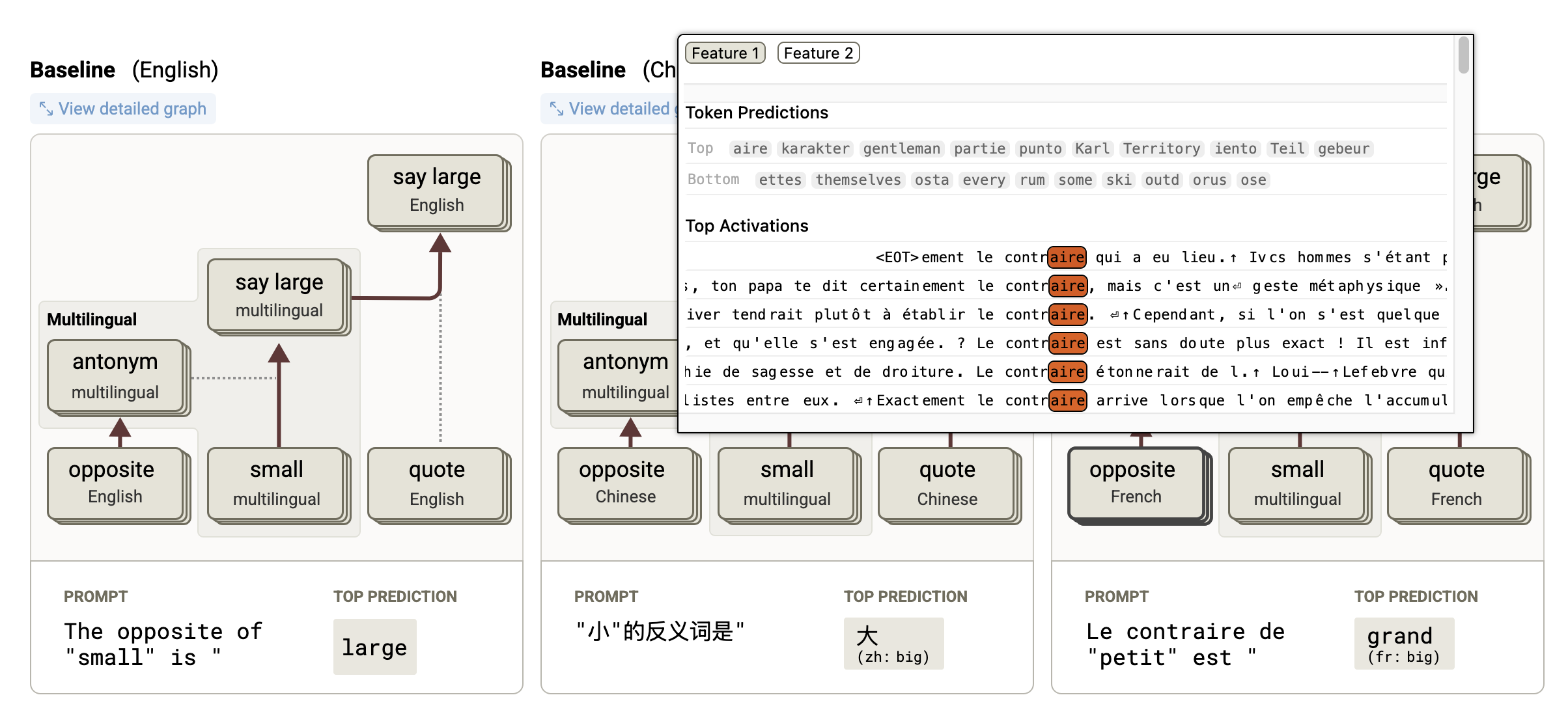
Task: Click the Token Predictions heading
Action: (x=757, y=113)
